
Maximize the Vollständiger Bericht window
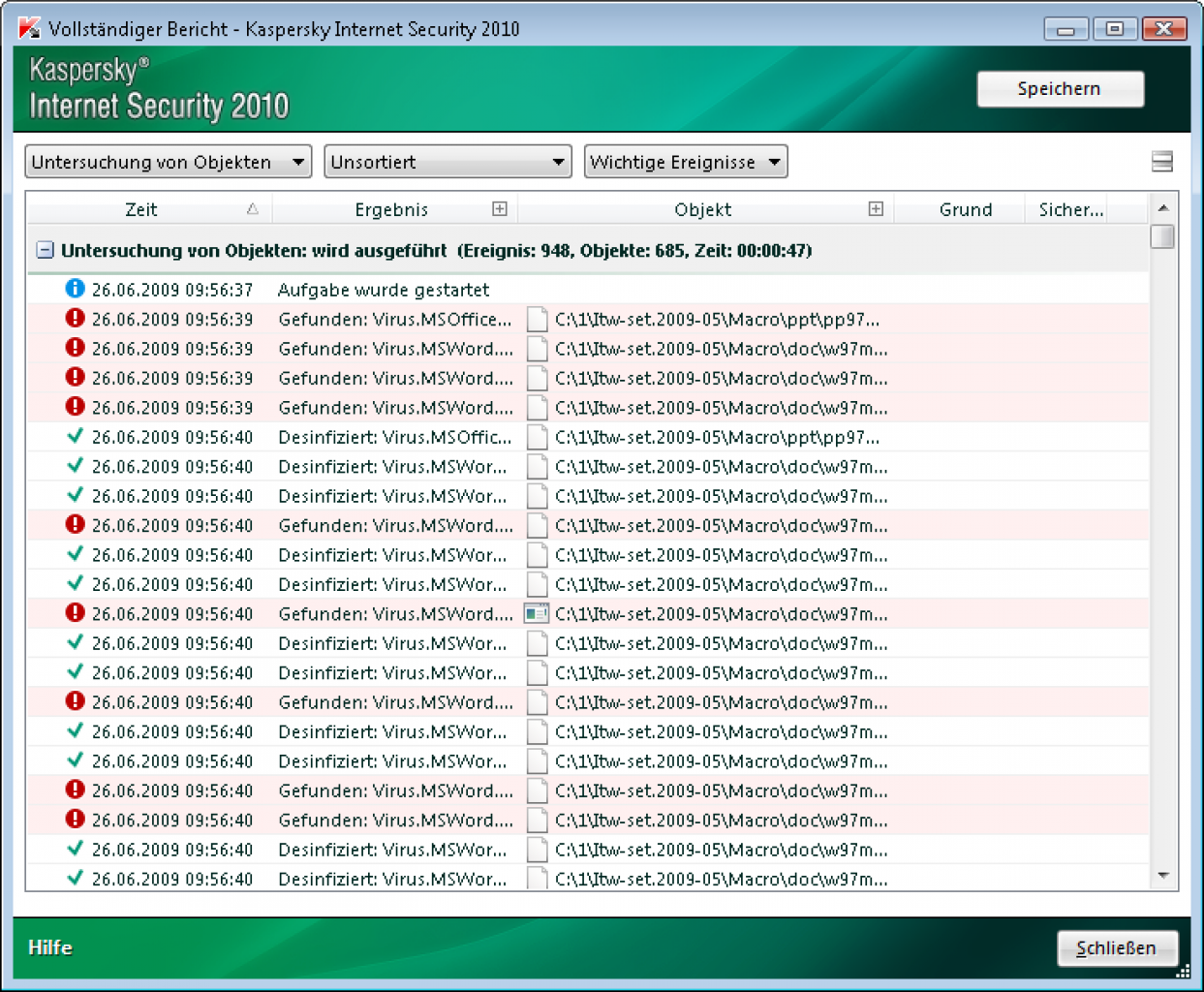[1115, 29]
